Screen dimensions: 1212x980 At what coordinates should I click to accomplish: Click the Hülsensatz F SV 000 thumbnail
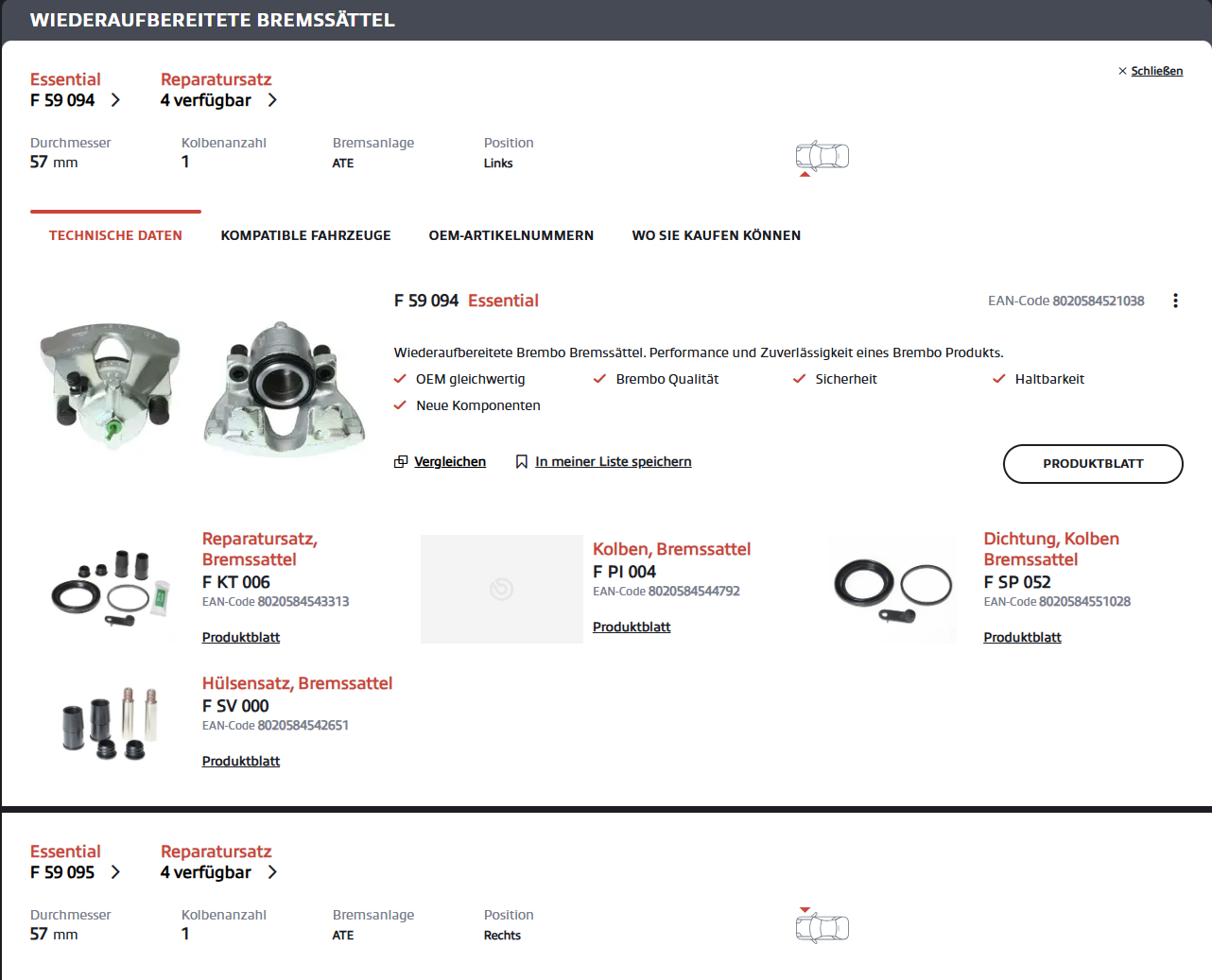click(109, 723)
